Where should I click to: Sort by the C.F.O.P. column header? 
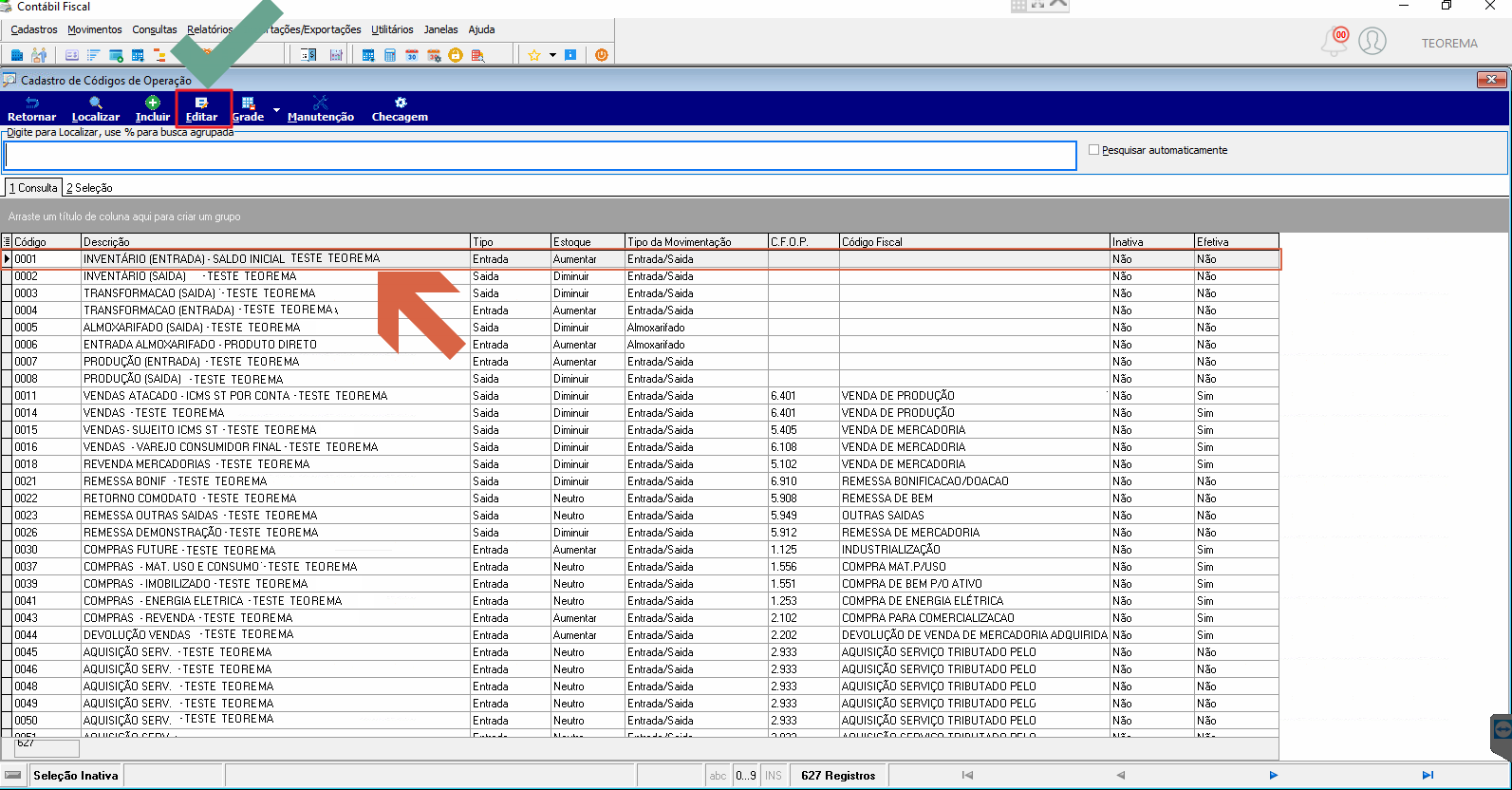(803, 241)
